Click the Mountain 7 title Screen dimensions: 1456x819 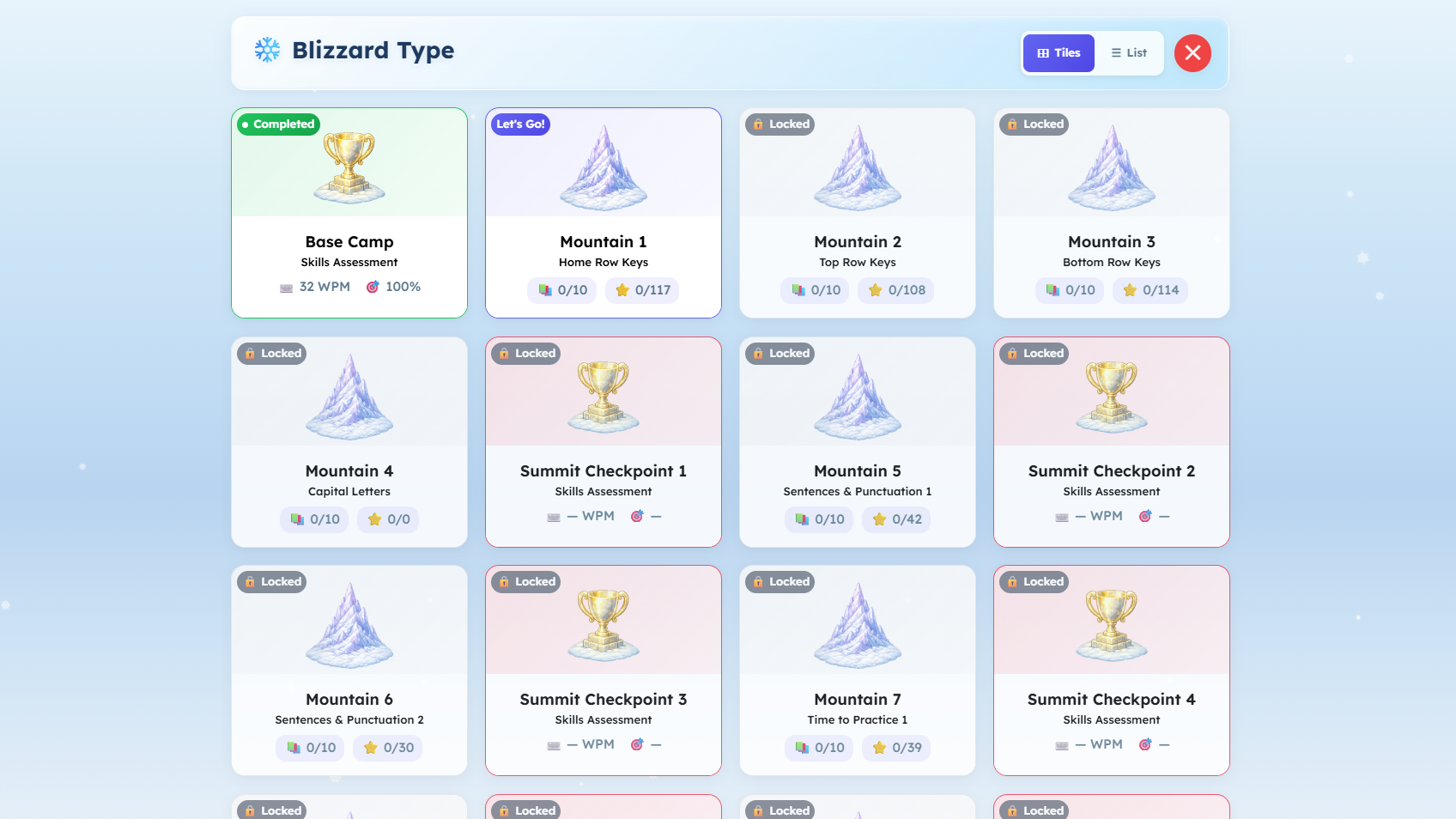858,700
